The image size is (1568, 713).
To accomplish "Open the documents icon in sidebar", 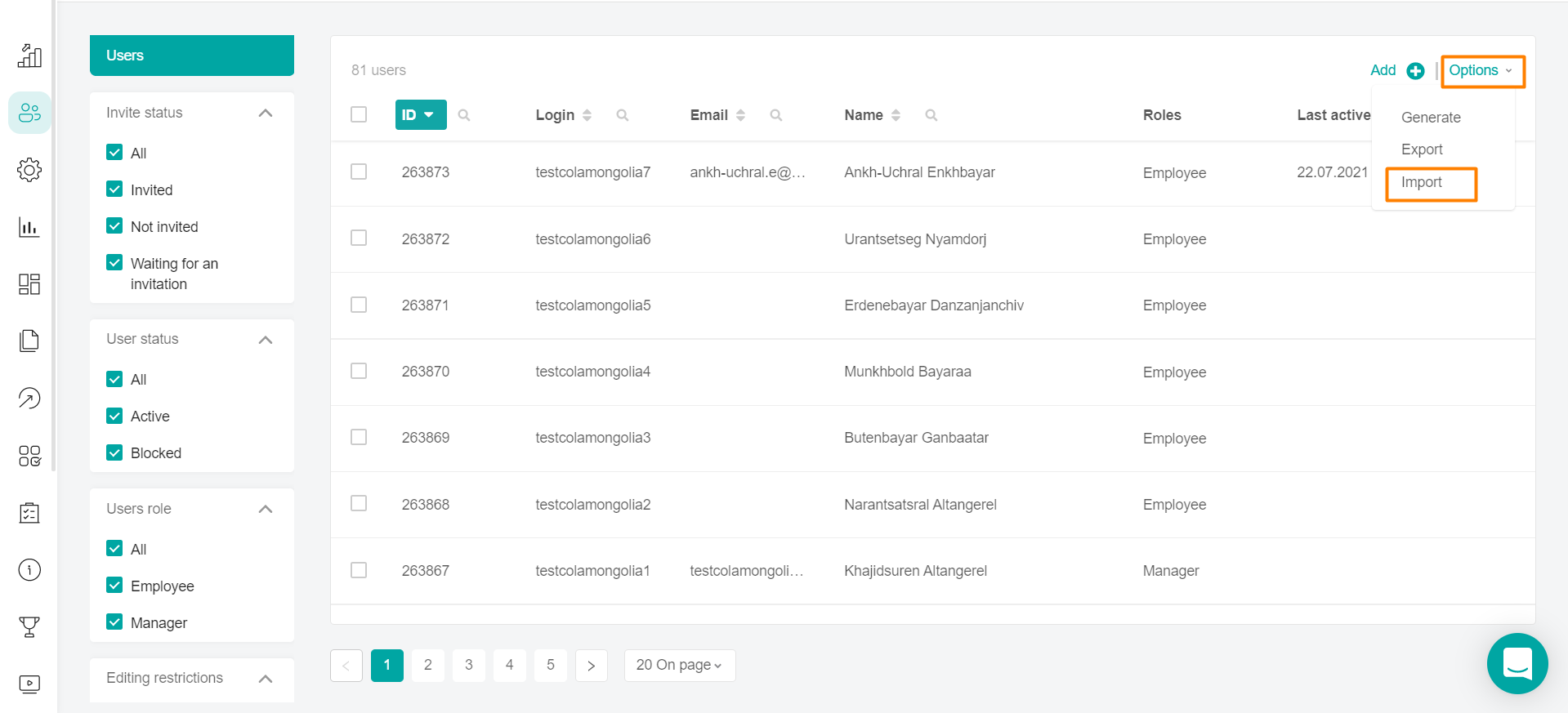I will pos(29,341).
